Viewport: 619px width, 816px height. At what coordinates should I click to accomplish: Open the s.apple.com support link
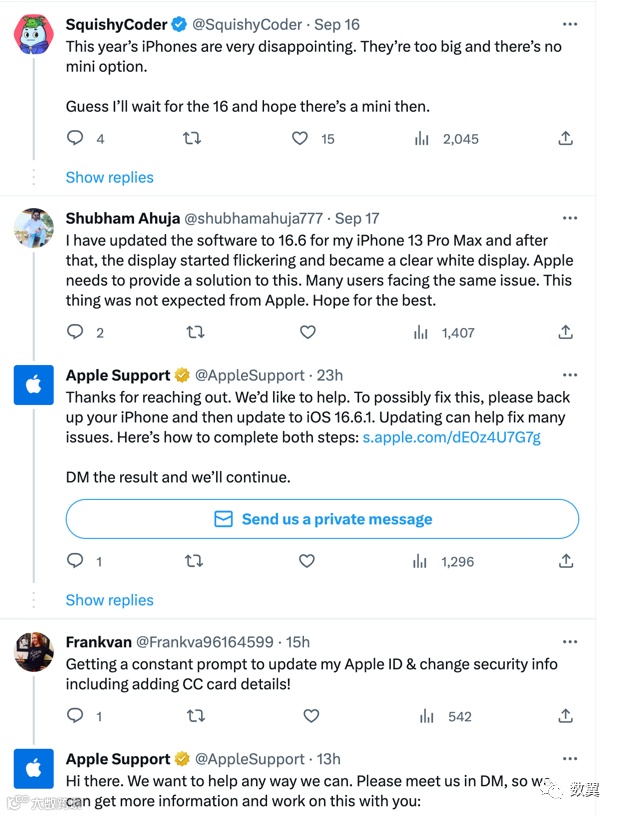[451, 437]
